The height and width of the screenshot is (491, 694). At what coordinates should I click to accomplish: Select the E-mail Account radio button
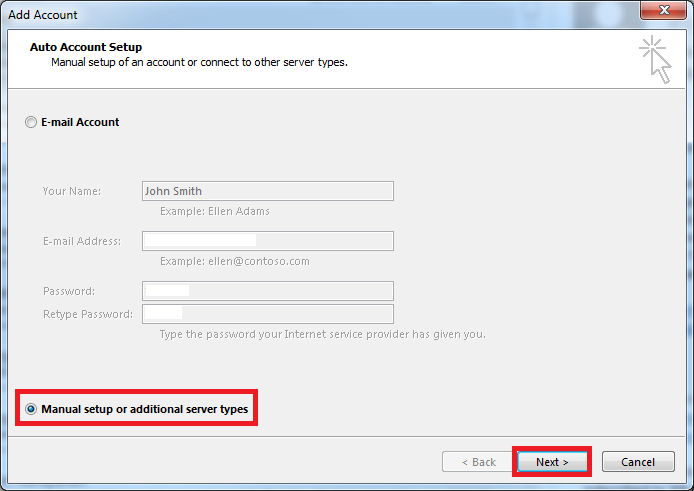(31, 122)
